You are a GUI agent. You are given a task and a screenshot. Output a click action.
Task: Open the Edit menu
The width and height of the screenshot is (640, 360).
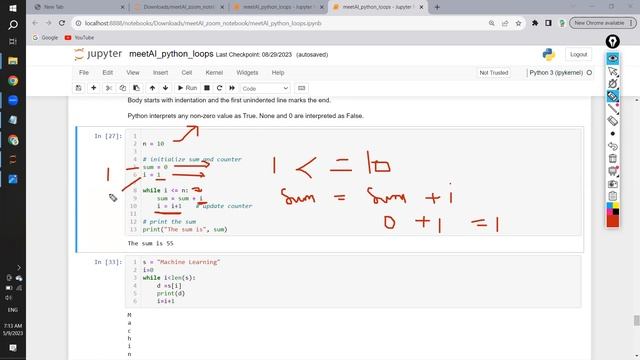108,73
